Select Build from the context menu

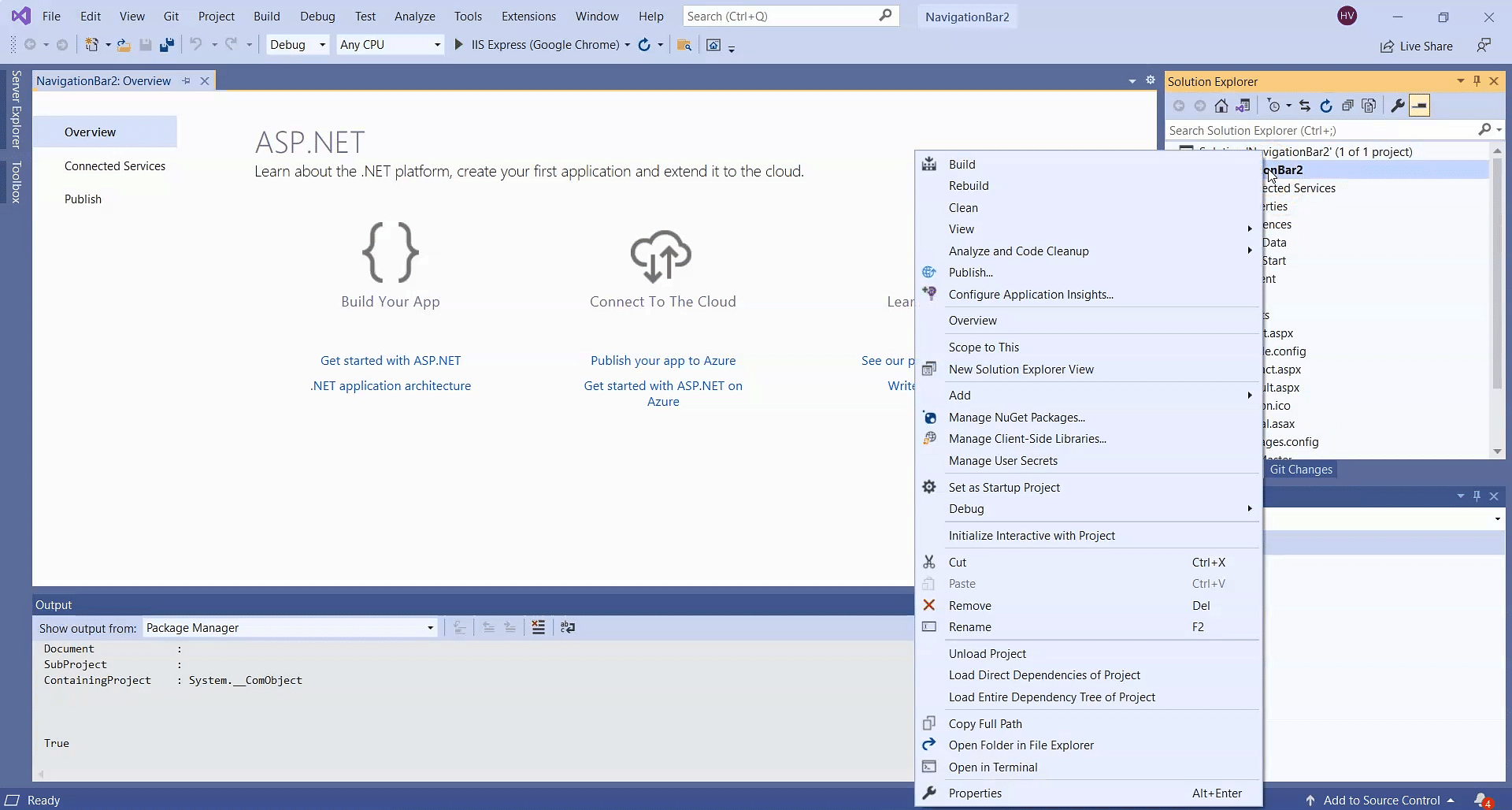tap(1088, 164)
